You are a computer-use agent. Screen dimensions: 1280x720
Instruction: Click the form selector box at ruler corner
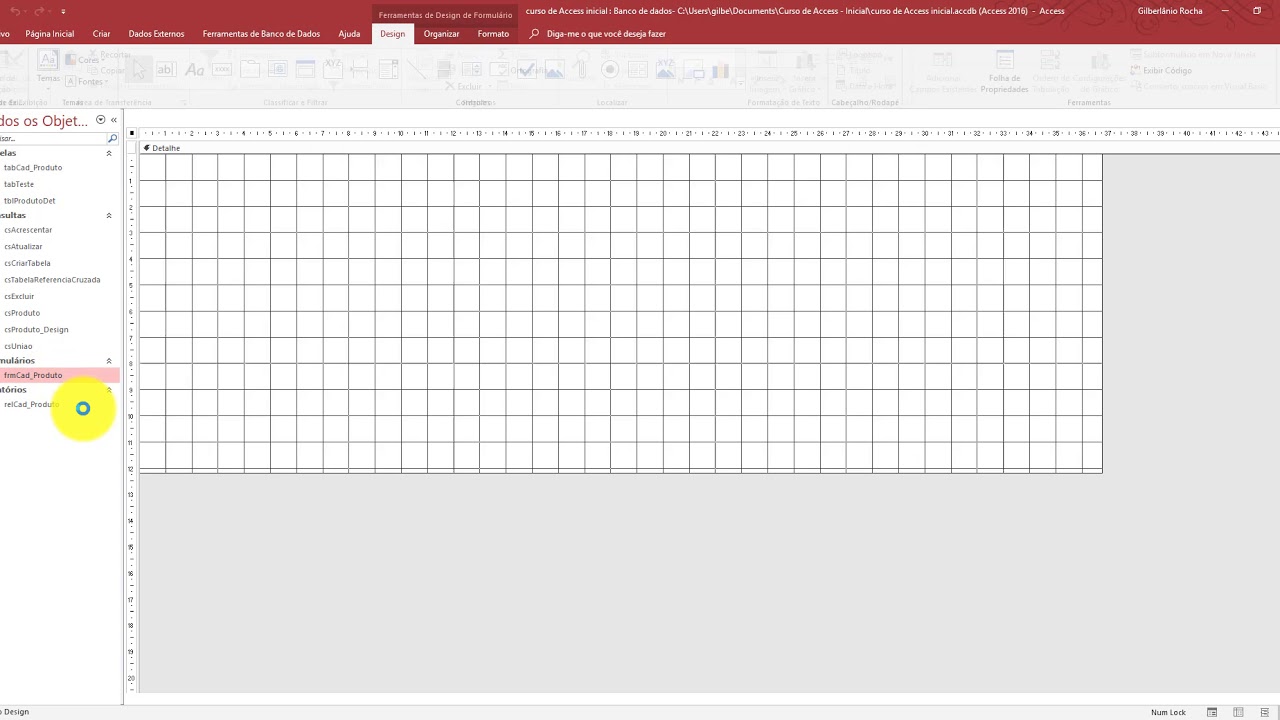[131, 133]
